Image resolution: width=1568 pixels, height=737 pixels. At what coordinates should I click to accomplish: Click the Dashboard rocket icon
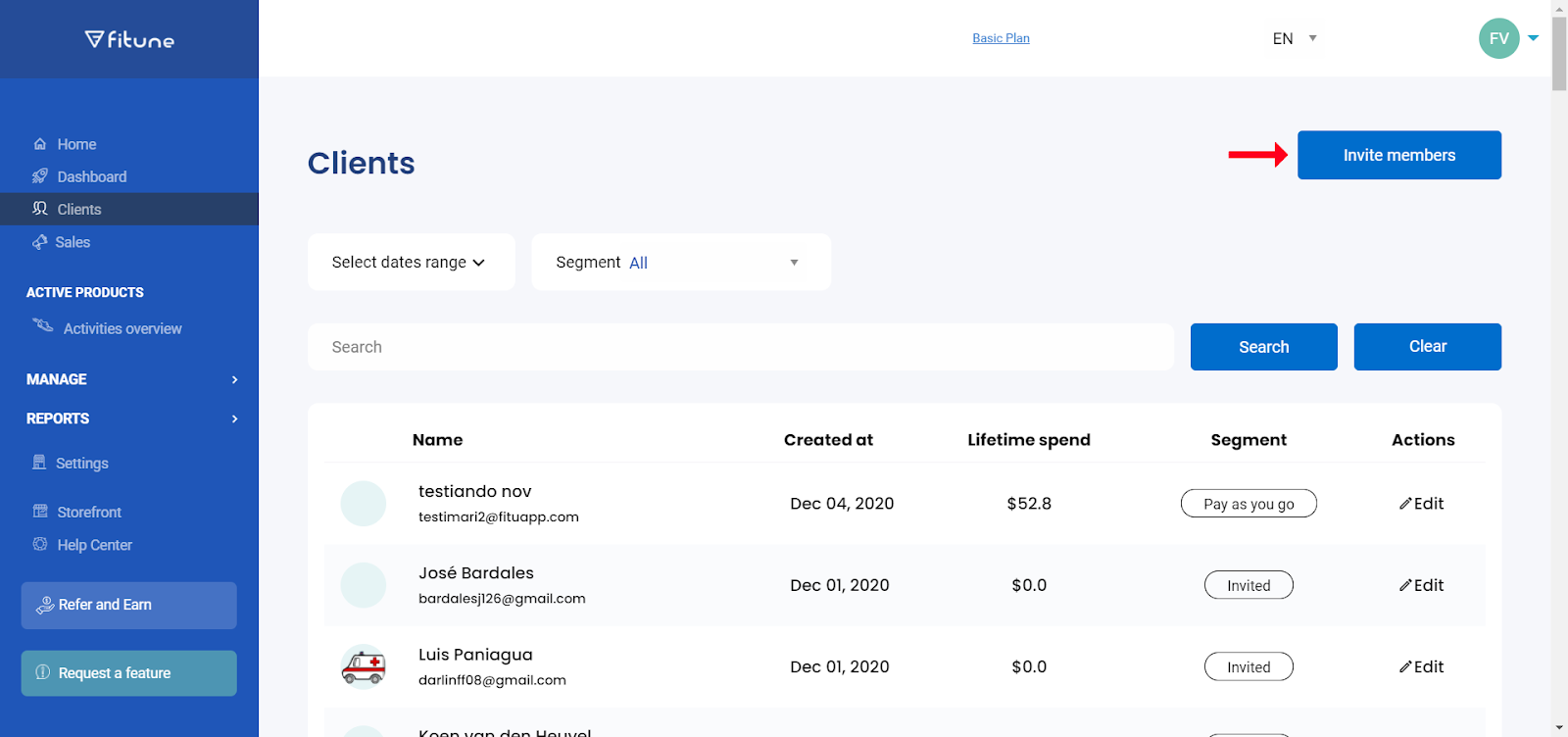click(40, 176)
